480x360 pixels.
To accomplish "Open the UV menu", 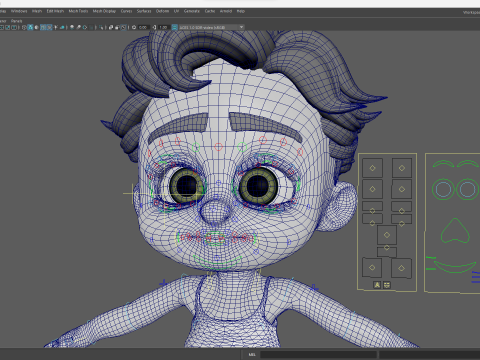I will click(x=176, y=11).
